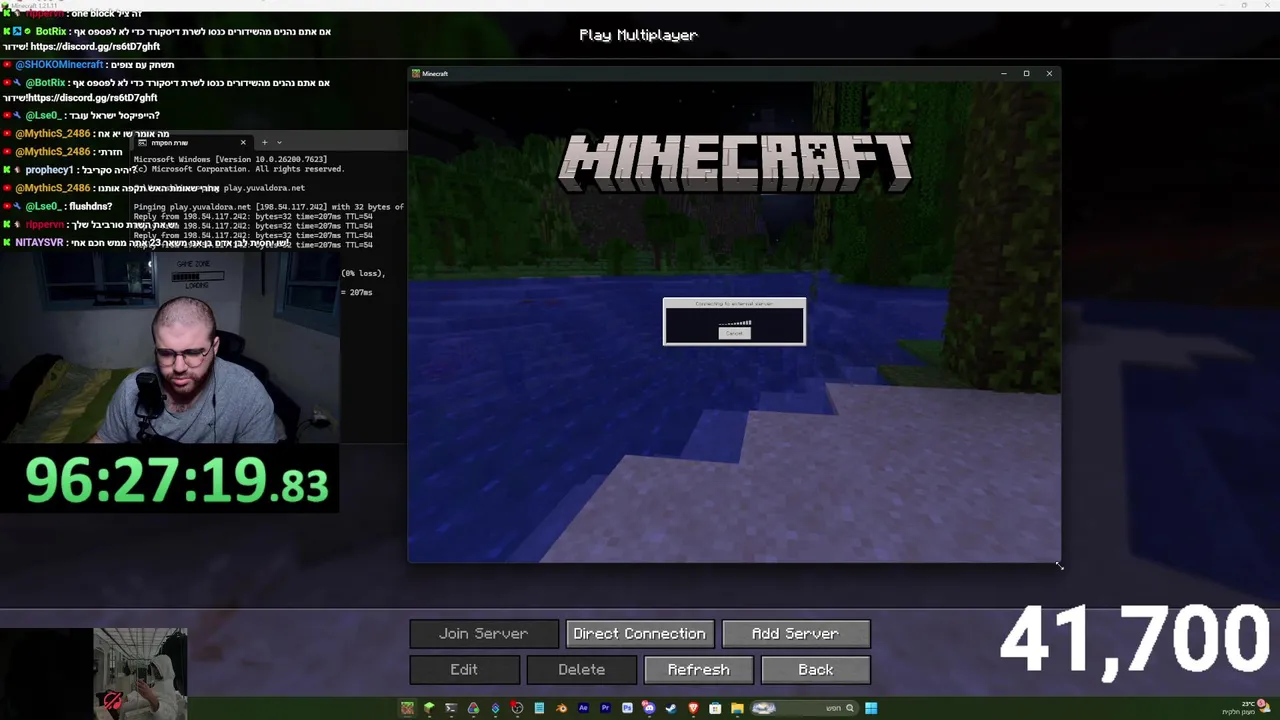Open the OBS Studio taskbar icon
This screenshot has height=720, width=1280.
(517, 708)
